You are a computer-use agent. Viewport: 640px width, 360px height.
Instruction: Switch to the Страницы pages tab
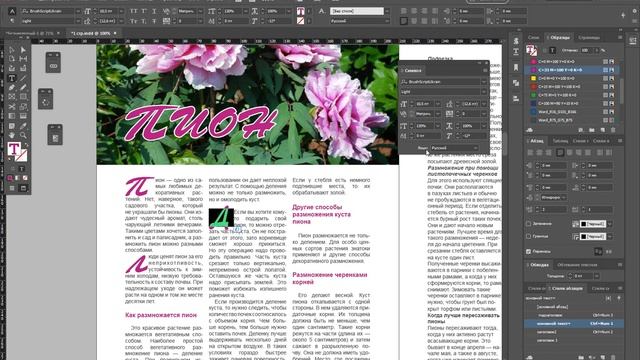[x=589, y=38]
